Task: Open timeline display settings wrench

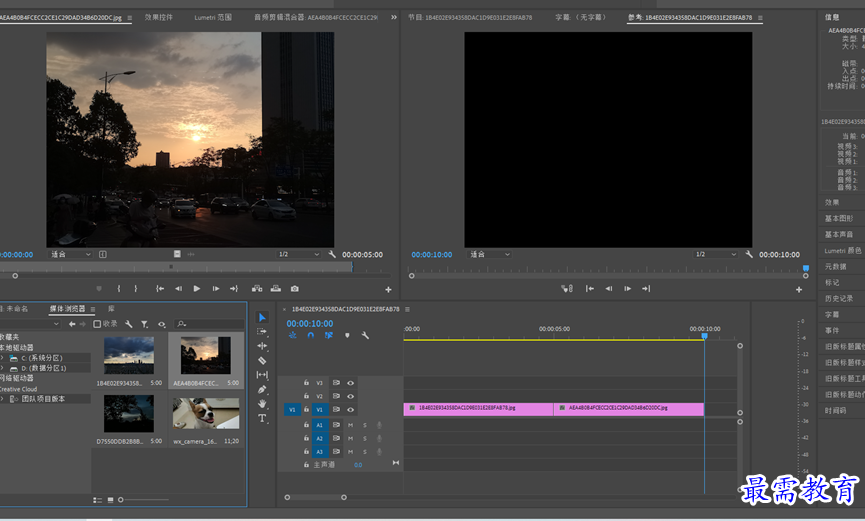Action: [365, 335]
